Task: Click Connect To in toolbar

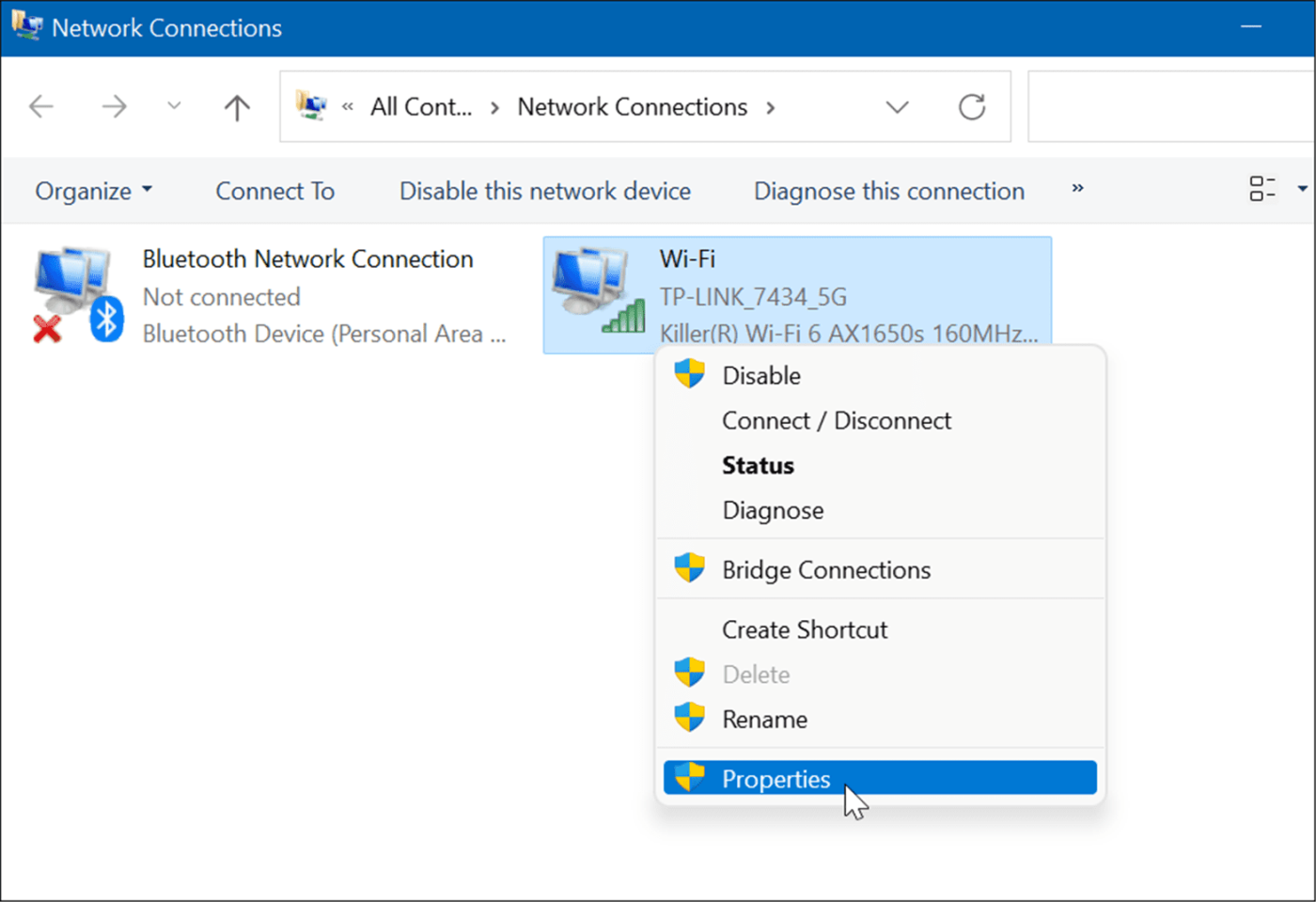Action: click(x=274, y=191)
